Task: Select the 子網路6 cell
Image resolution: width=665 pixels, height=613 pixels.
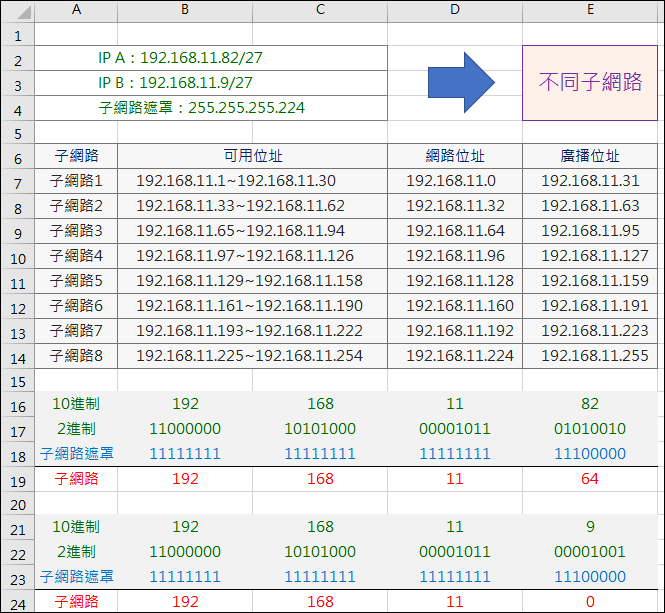Action: pos(76,306)
